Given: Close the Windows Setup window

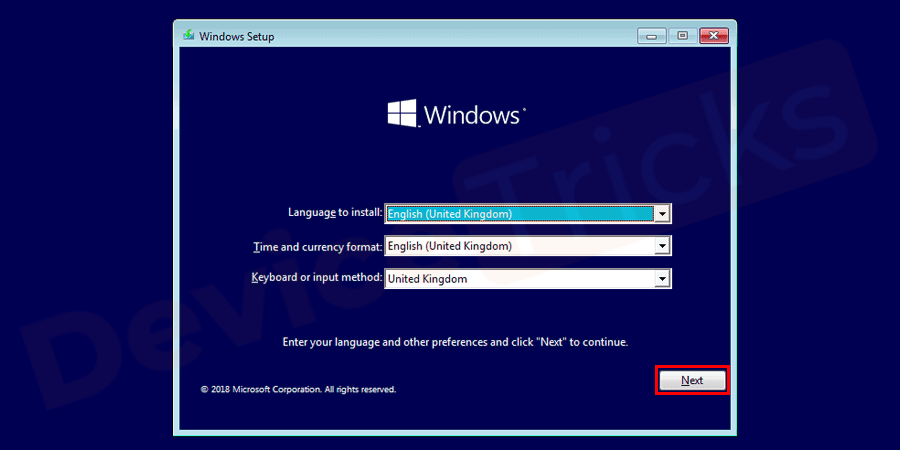Looking at the screenshot, I should tap(714, 36).
